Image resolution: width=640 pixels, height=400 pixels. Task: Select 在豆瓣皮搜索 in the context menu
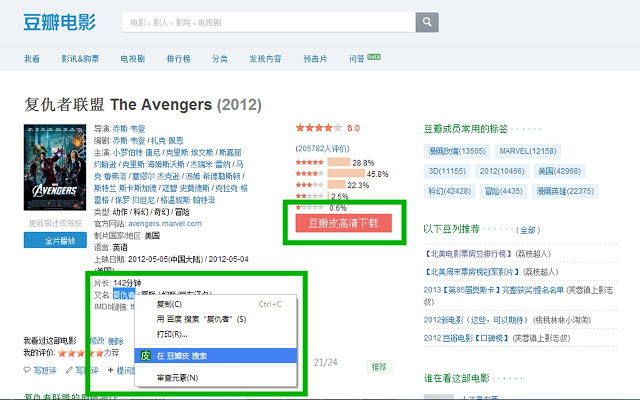pyautogui.click(x=216, y=356)
